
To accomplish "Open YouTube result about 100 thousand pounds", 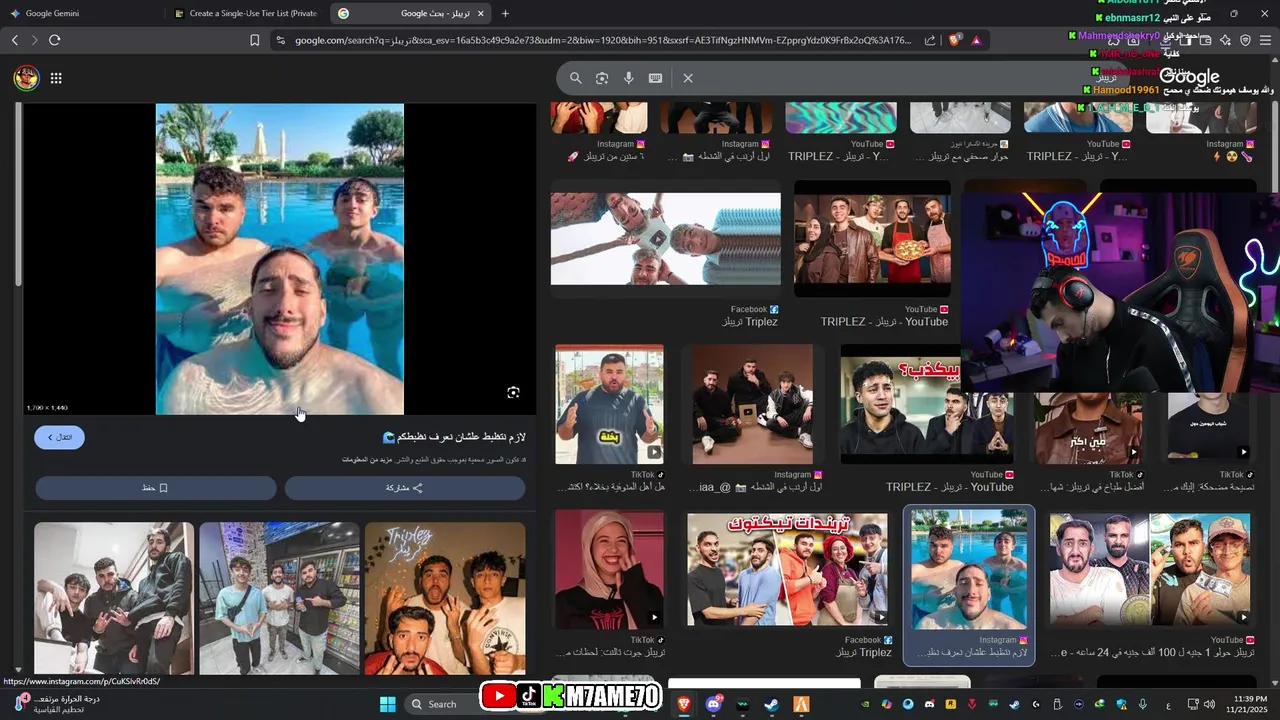I will click(x=1150, y=569).
